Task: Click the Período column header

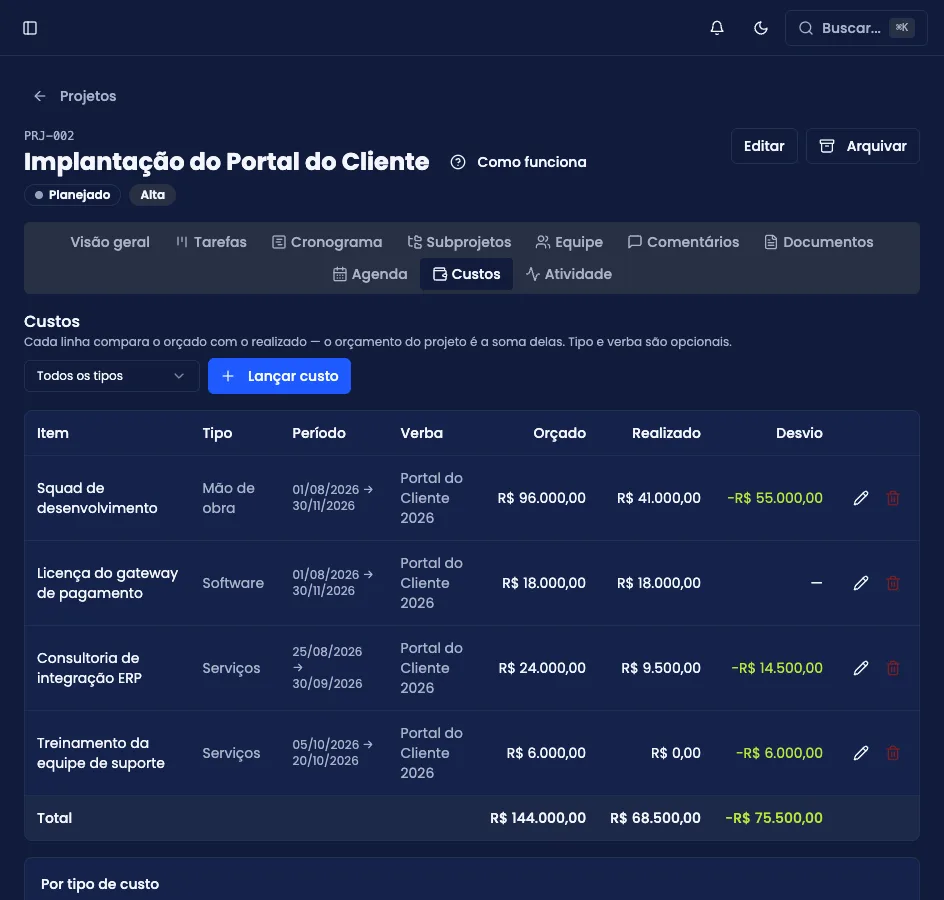Action: 318,433
